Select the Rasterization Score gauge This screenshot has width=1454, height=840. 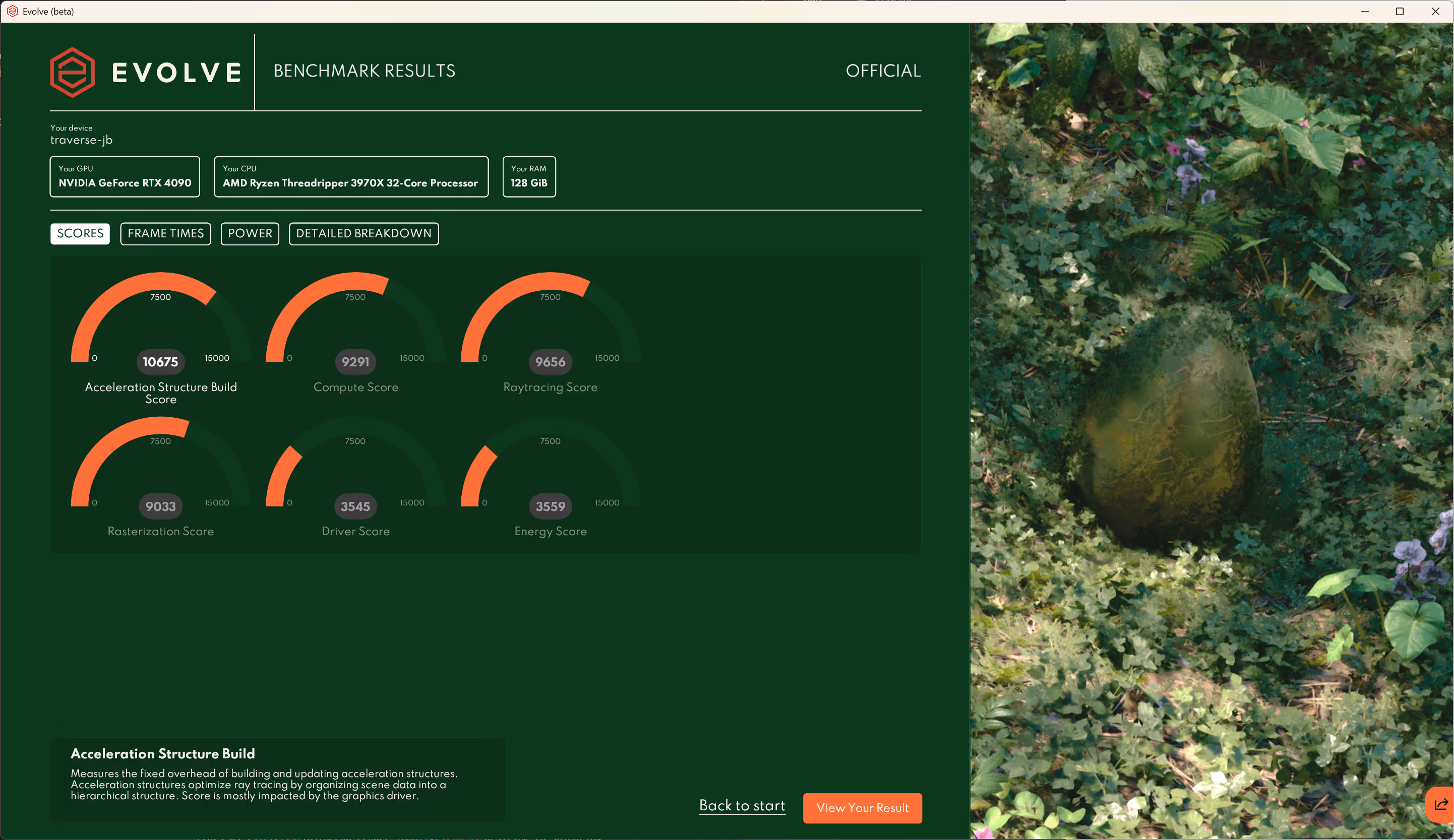(x=161, y=477)
